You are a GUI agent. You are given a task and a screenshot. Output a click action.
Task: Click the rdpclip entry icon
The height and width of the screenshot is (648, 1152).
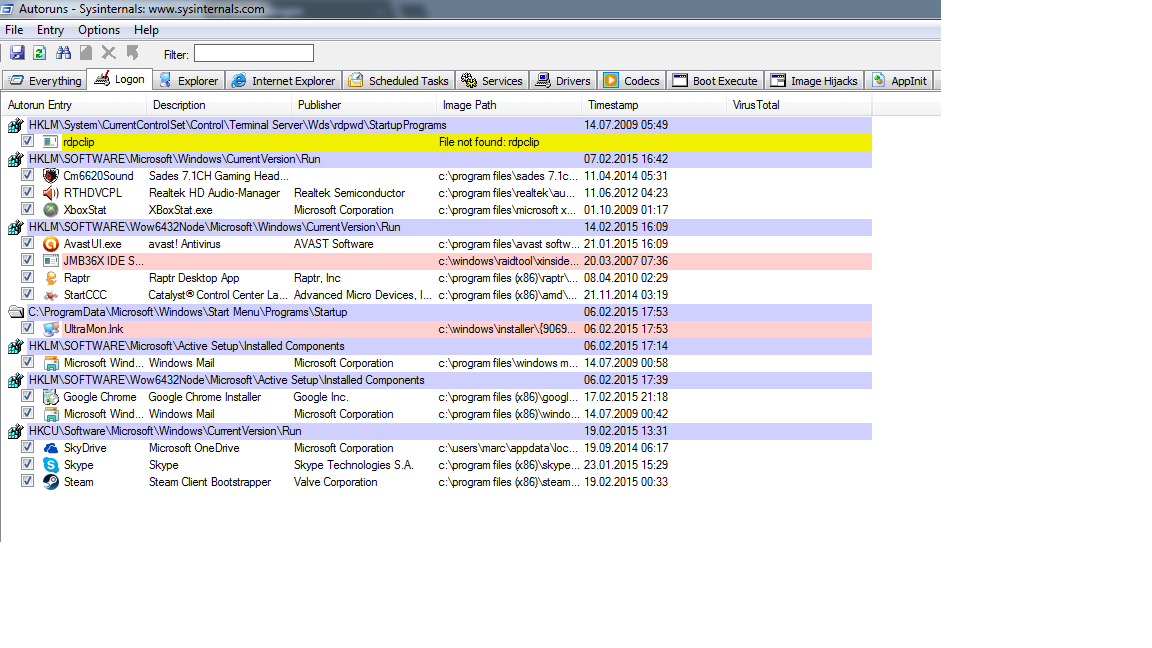point(51,142)
